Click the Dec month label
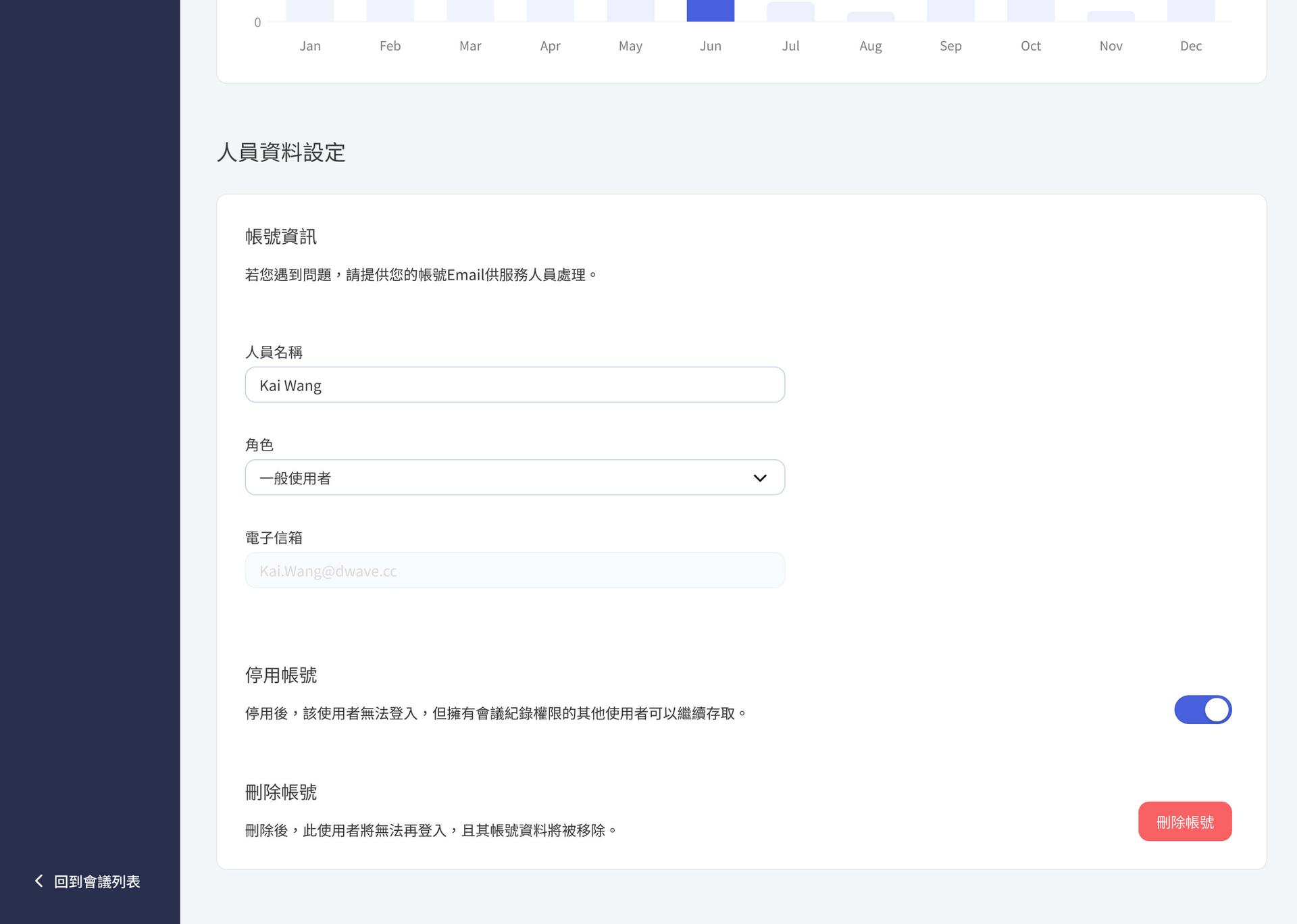Screen dimensions: 1297x924 coord(1190,46)
